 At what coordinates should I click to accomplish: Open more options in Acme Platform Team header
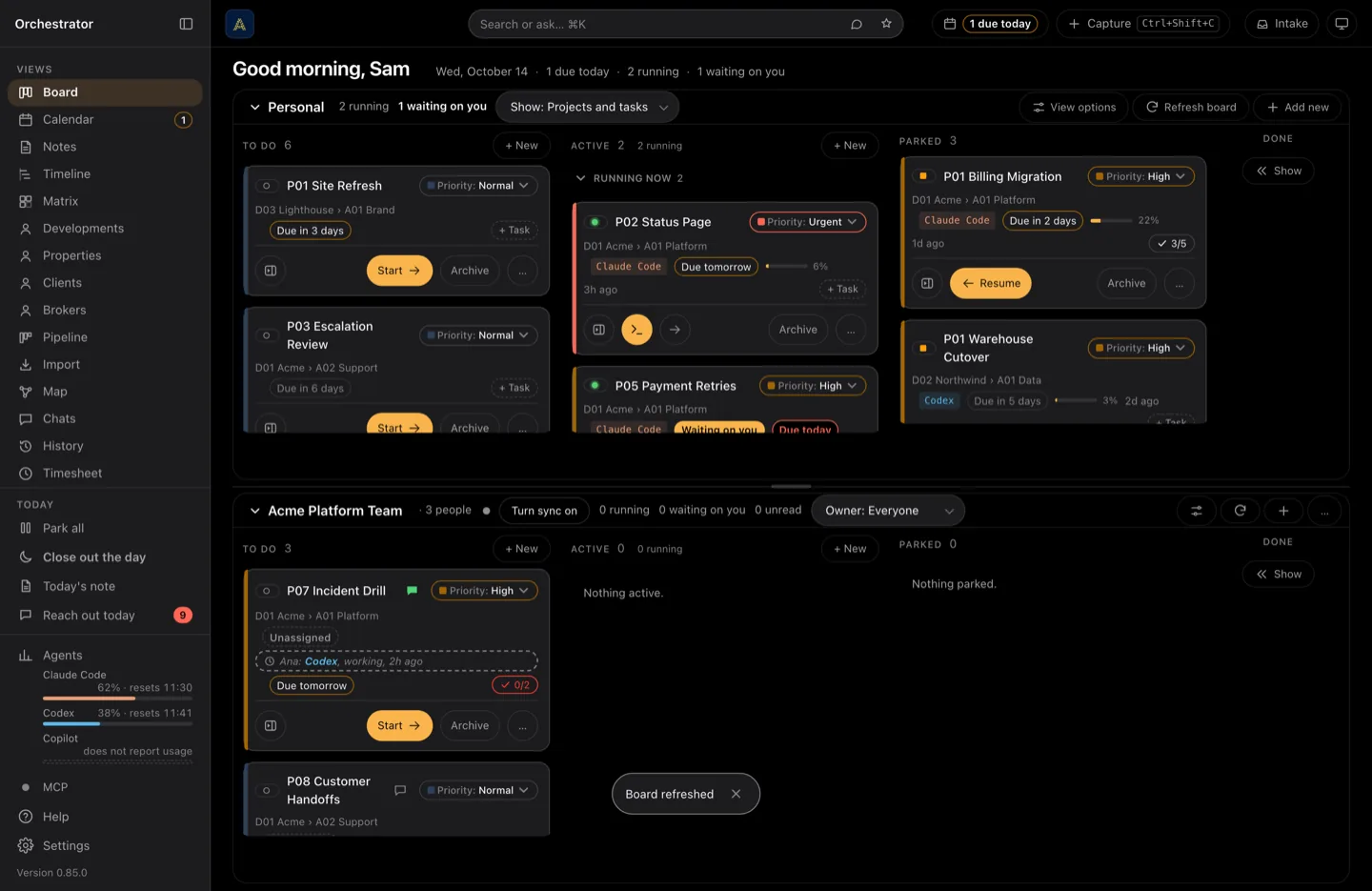click(1324, 511)
